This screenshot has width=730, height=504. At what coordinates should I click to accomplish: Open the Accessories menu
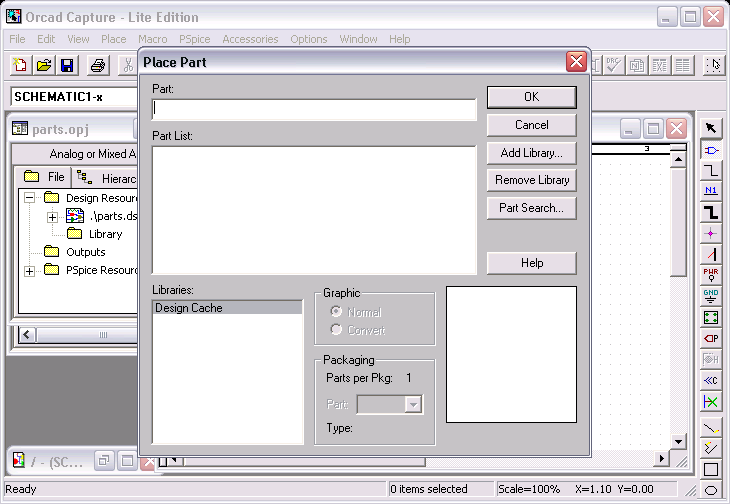click(x=250, y=39)
